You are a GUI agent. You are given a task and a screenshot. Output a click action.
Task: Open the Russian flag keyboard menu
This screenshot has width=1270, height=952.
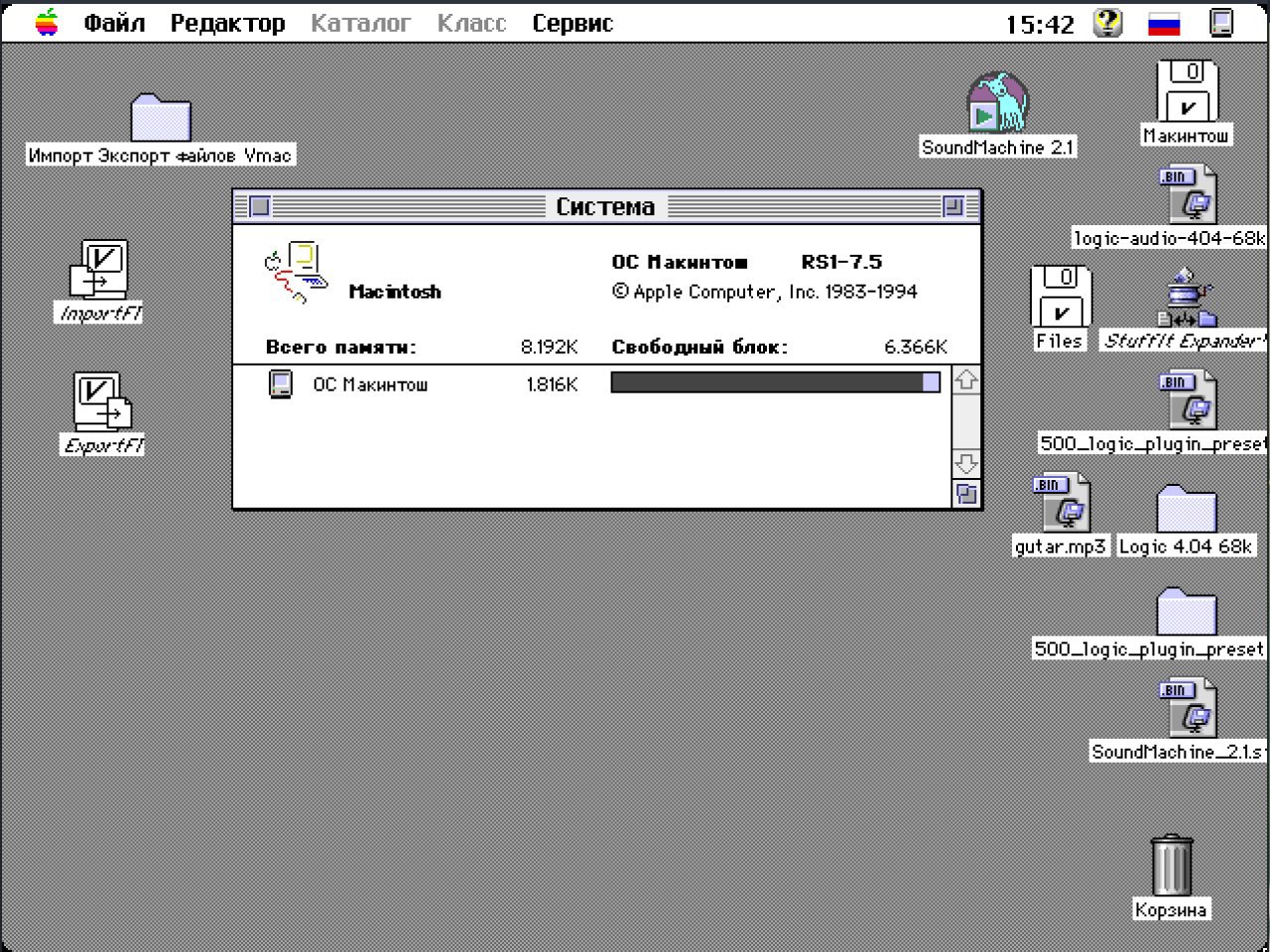1164,23
